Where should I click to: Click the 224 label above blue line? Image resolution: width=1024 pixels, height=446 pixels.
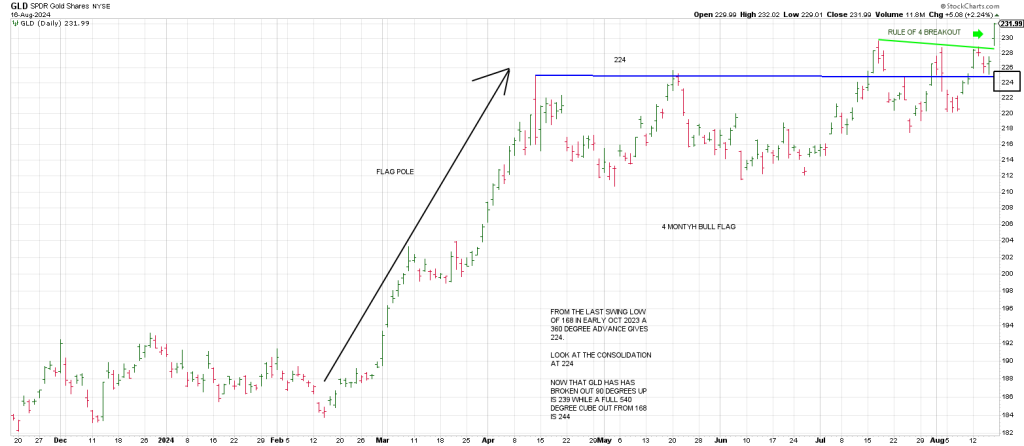(x=620, y=60)
